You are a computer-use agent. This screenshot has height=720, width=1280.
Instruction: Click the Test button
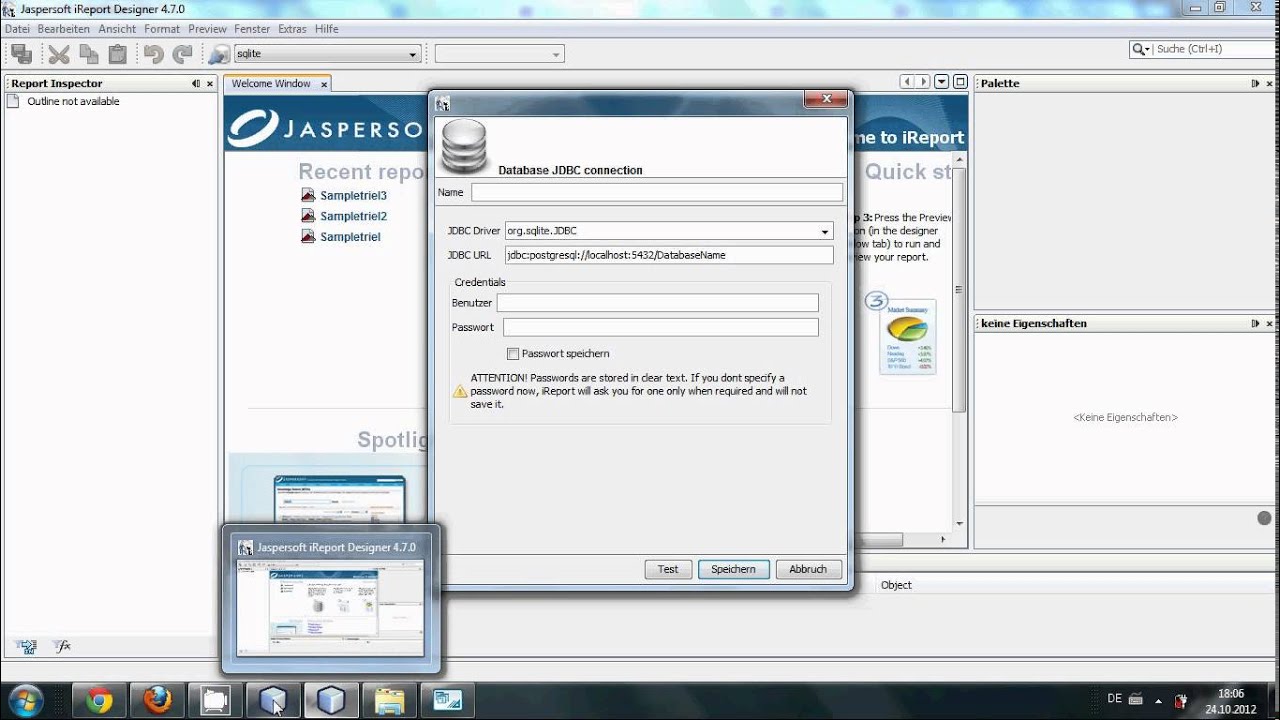(x=668, y=569)
